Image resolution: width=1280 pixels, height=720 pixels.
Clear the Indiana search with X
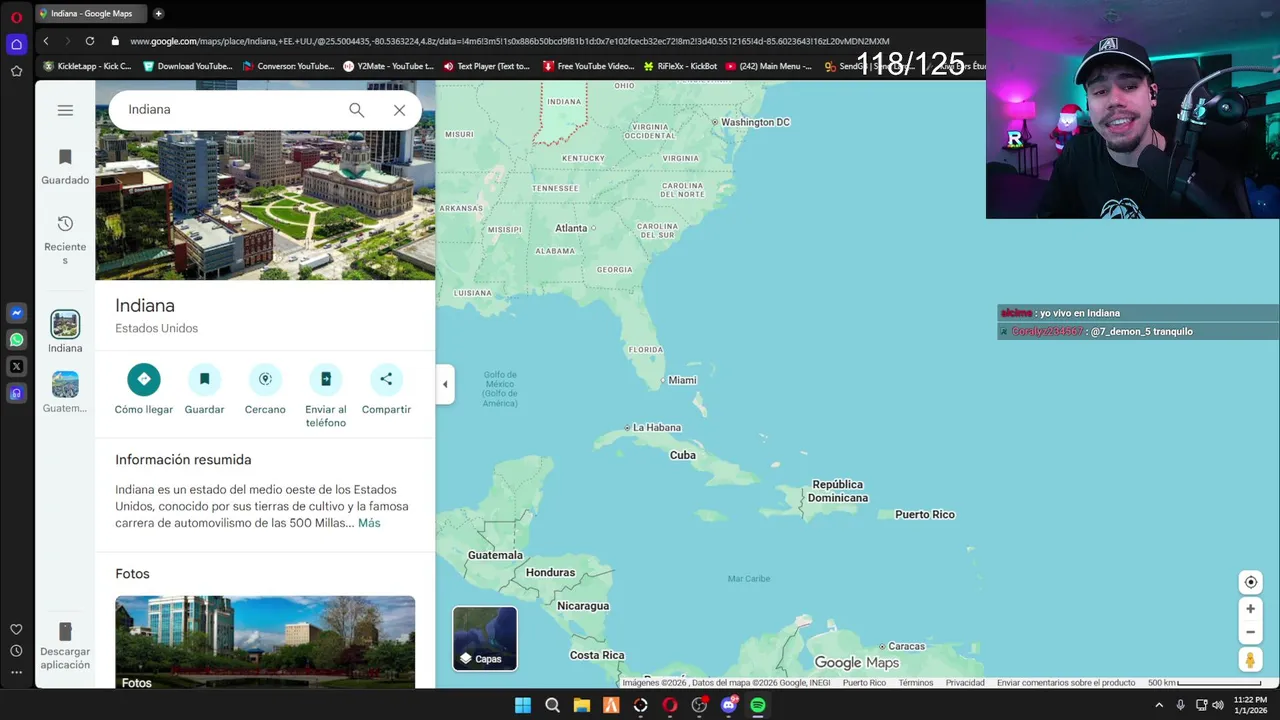(399, 110)
